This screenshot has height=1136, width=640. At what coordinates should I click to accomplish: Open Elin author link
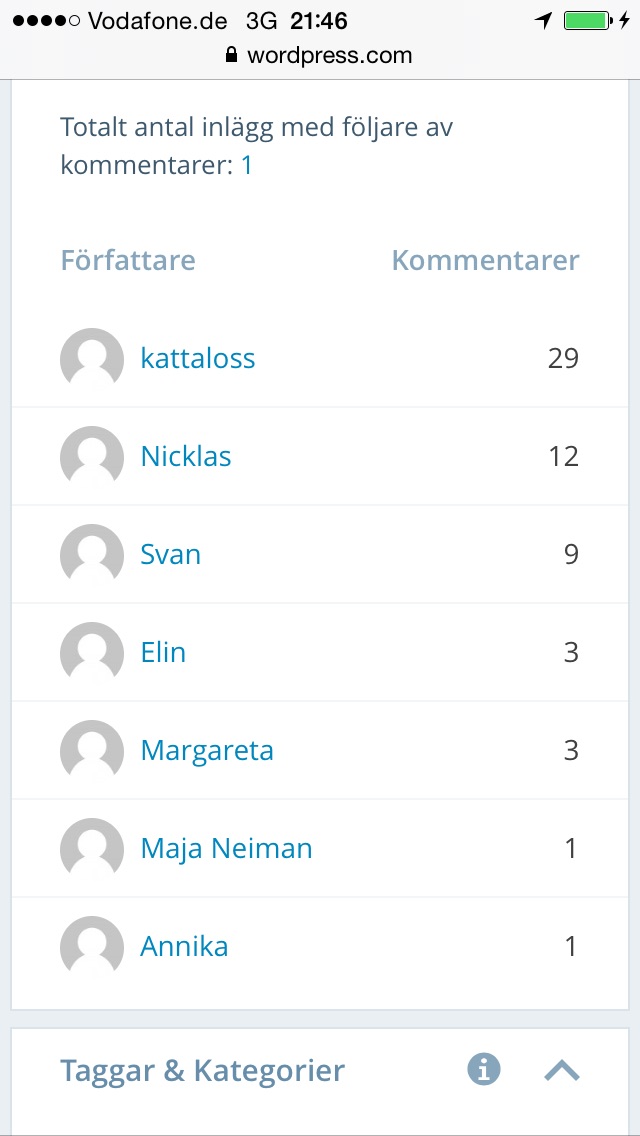coord(163,652)
